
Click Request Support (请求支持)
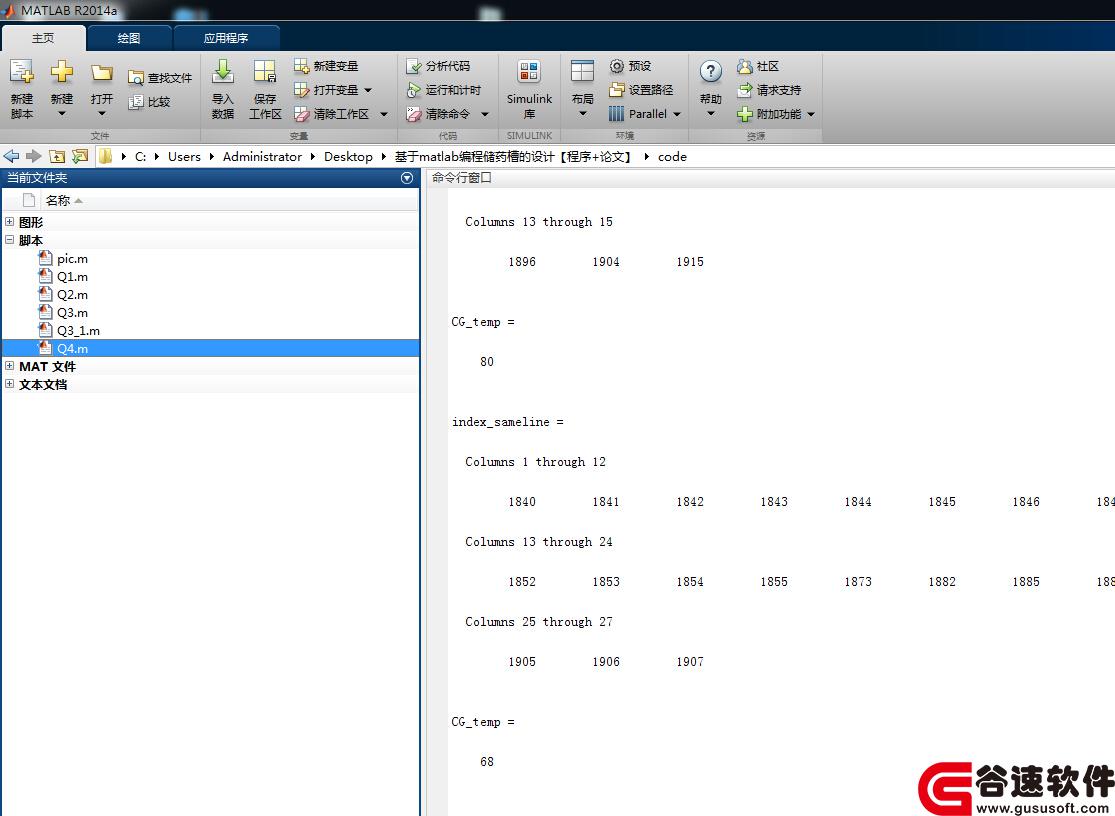point(769,90)
